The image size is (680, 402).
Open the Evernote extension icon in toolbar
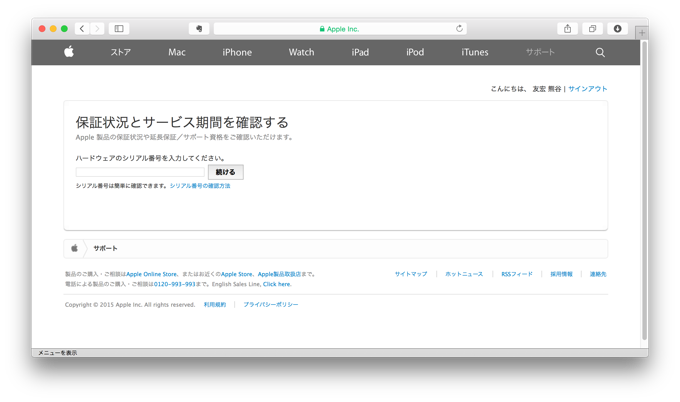[199, 29]
